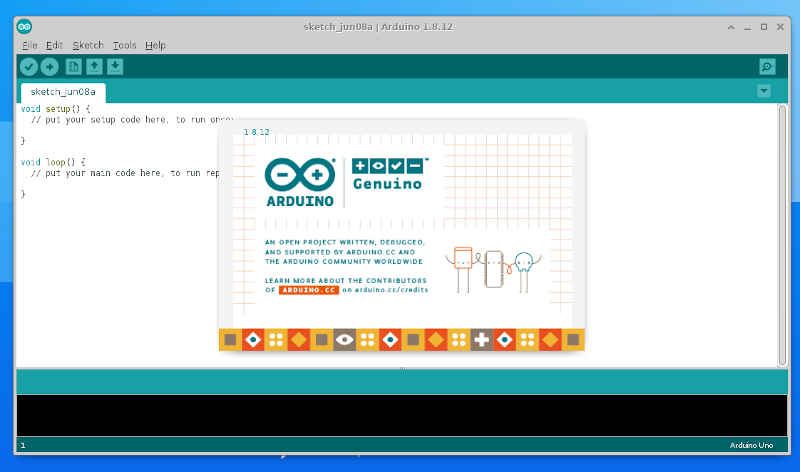Open the File menu
Image resolution: width=800 pixels, height=472 pixels.
tap(30, 45)
